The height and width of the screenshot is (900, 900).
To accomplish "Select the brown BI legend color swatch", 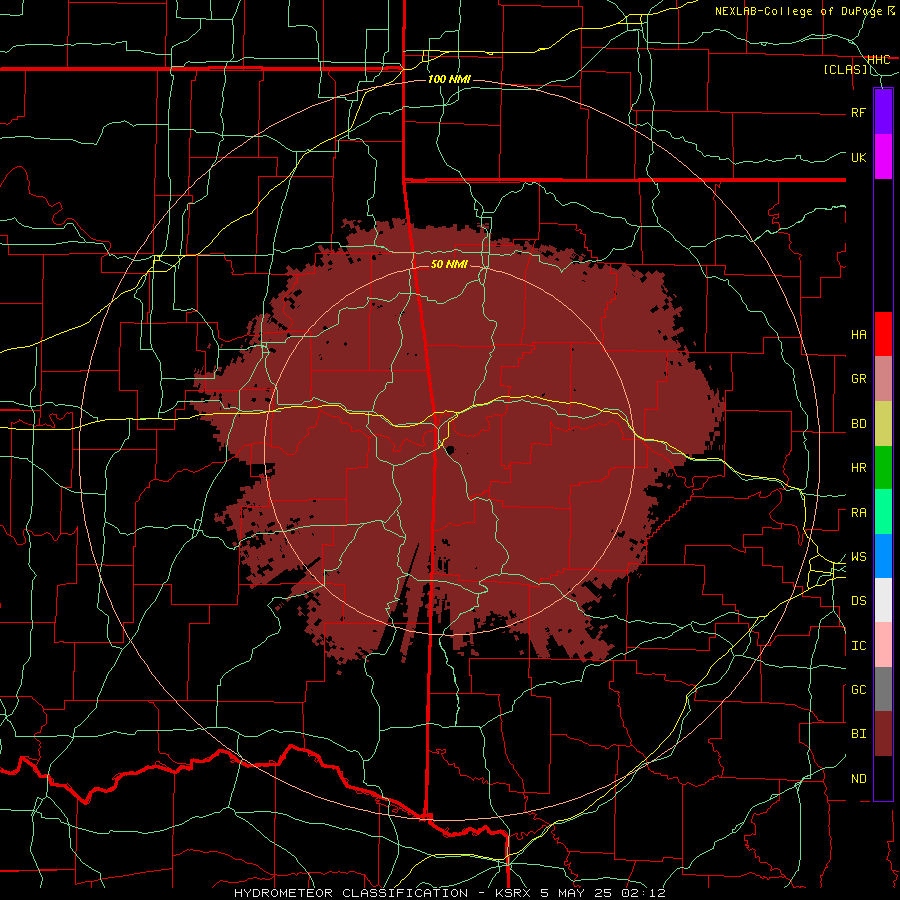I will (x=883, y=734).
